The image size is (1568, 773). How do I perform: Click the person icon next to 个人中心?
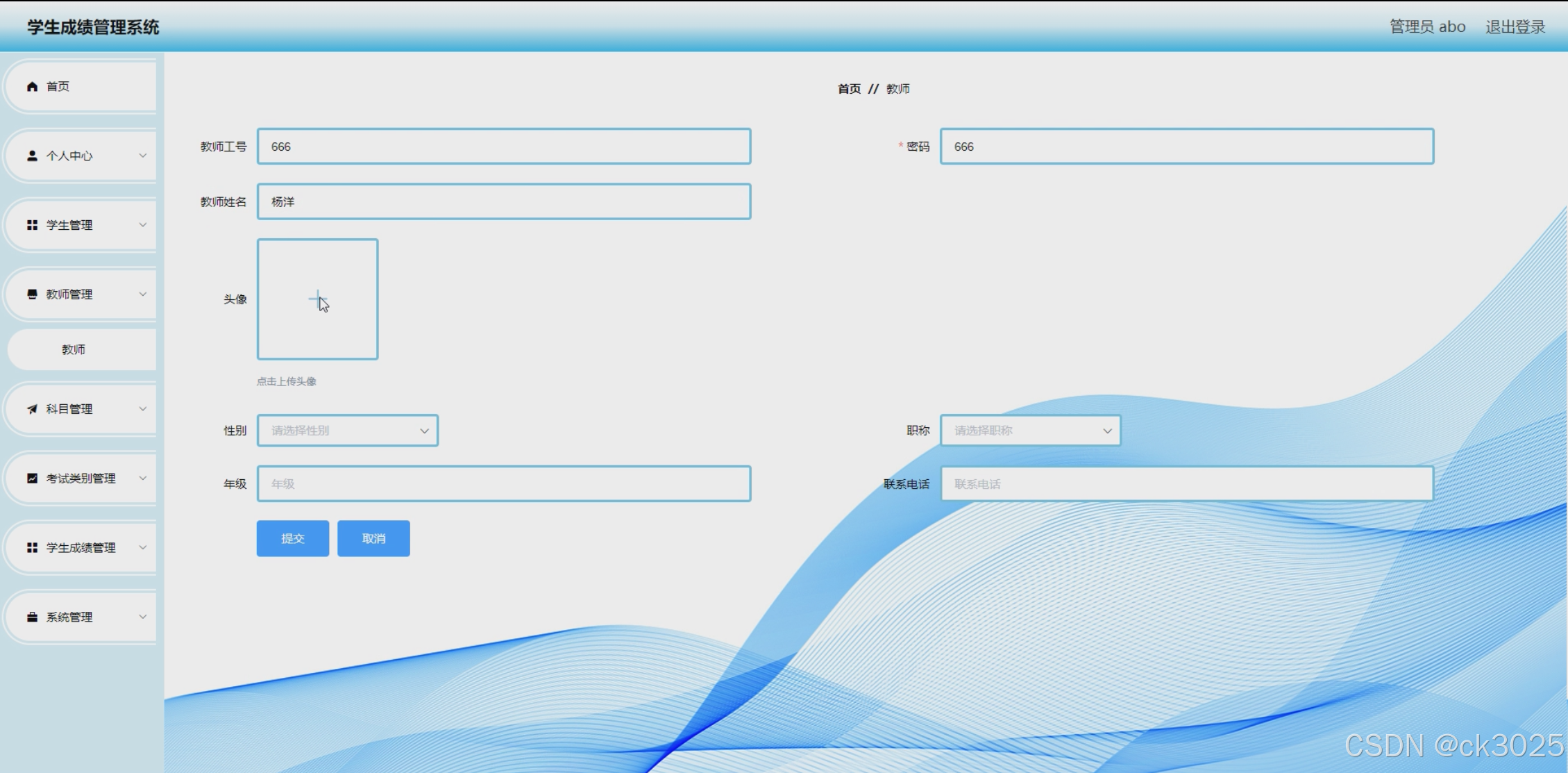[x=32, y=156]
